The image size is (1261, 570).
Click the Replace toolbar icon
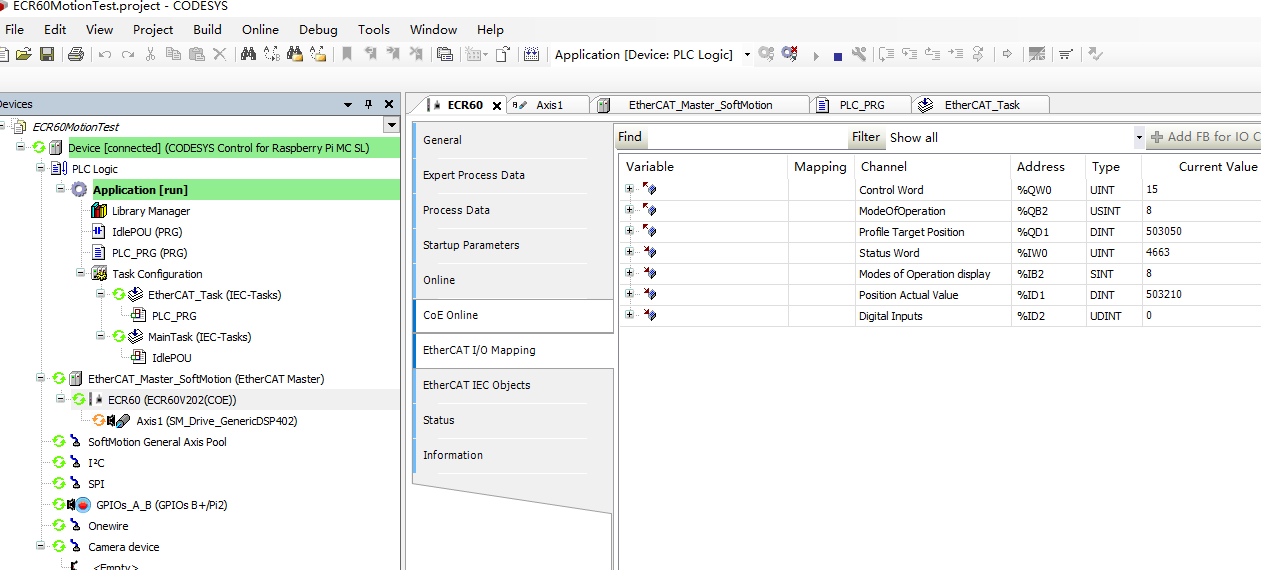(272, 54)
